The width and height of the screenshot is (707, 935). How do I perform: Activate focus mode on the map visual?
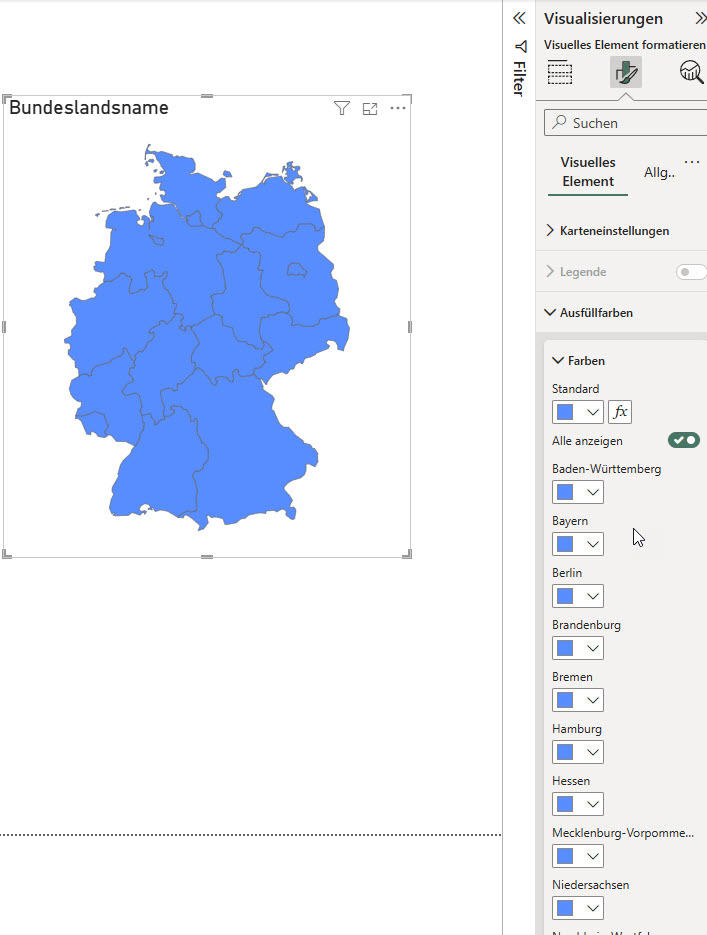pos(370,108)
